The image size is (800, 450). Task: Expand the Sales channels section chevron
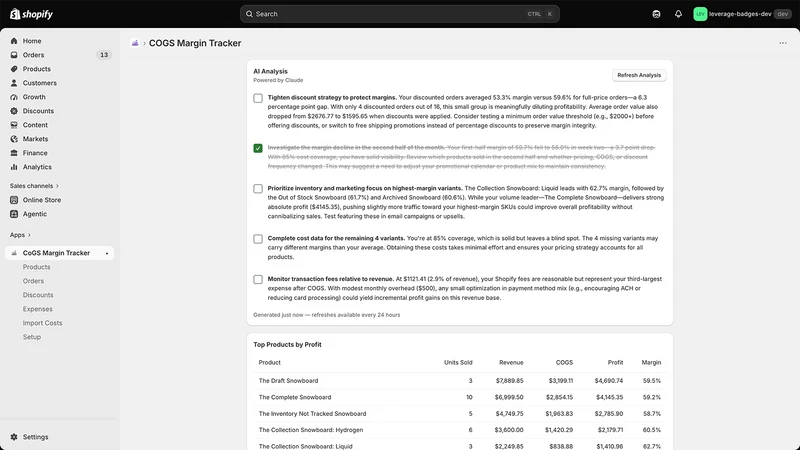[x=57, y=186]
